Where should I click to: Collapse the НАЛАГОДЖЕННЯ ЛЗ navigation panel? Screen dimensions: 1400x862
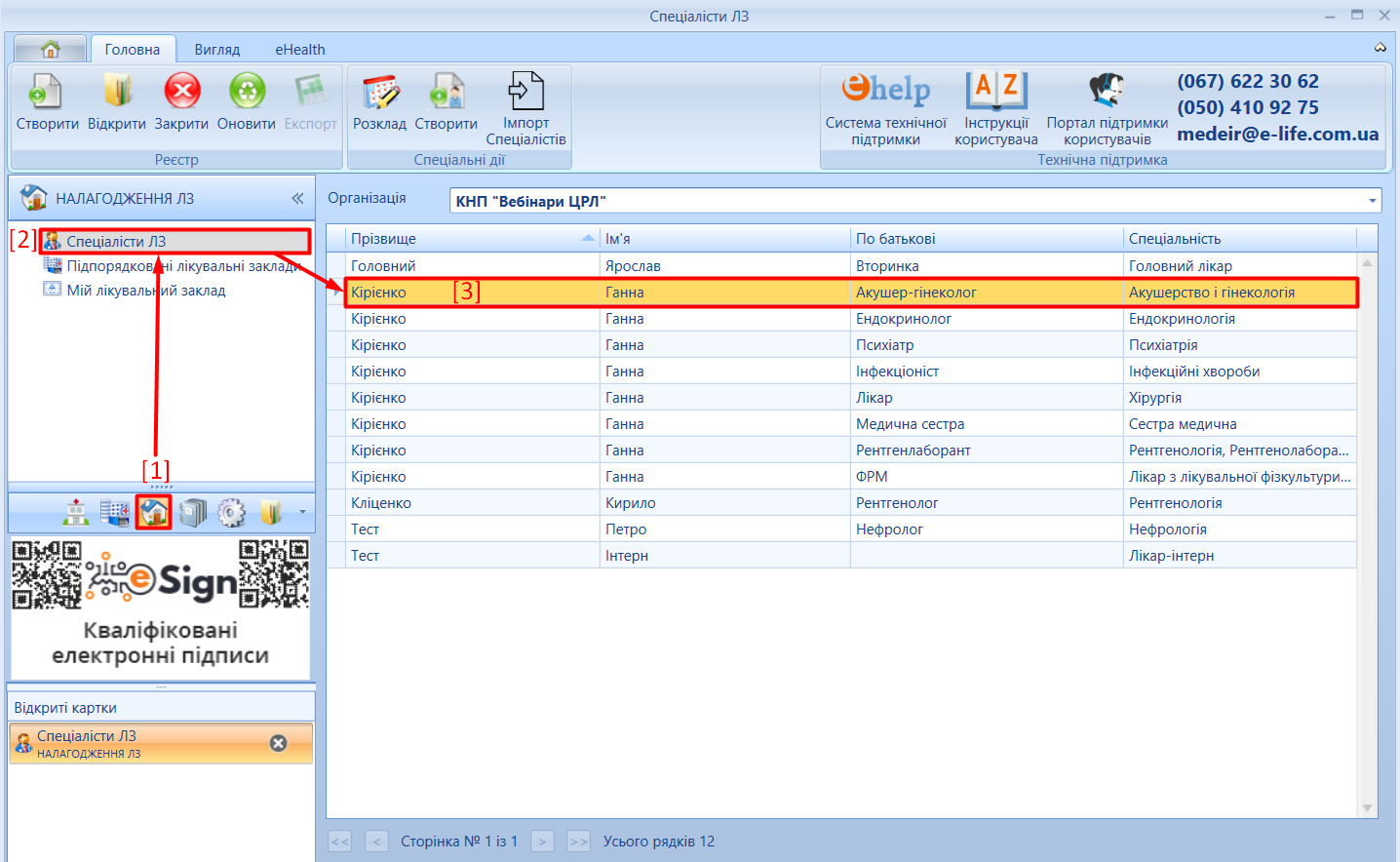(x=297, y=199)
